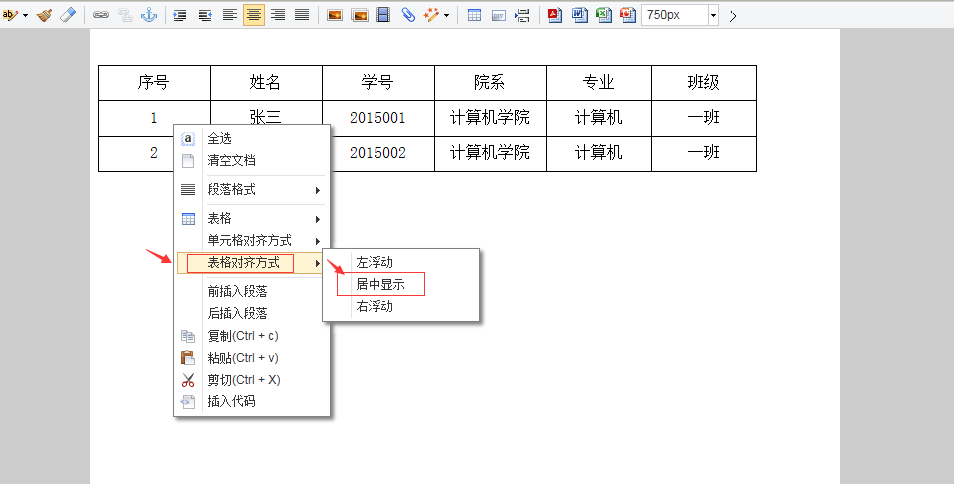Screen dimensions: 954x484
Task: Click the film strip video icon
Action: coord(383,15)
